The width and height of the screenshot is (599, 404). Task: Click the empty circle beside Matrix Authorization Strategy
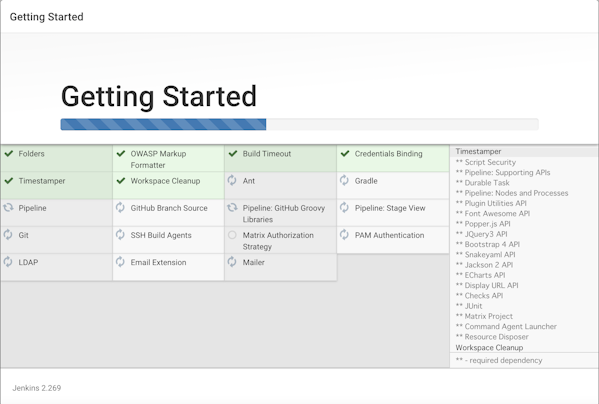coord(232,235)
